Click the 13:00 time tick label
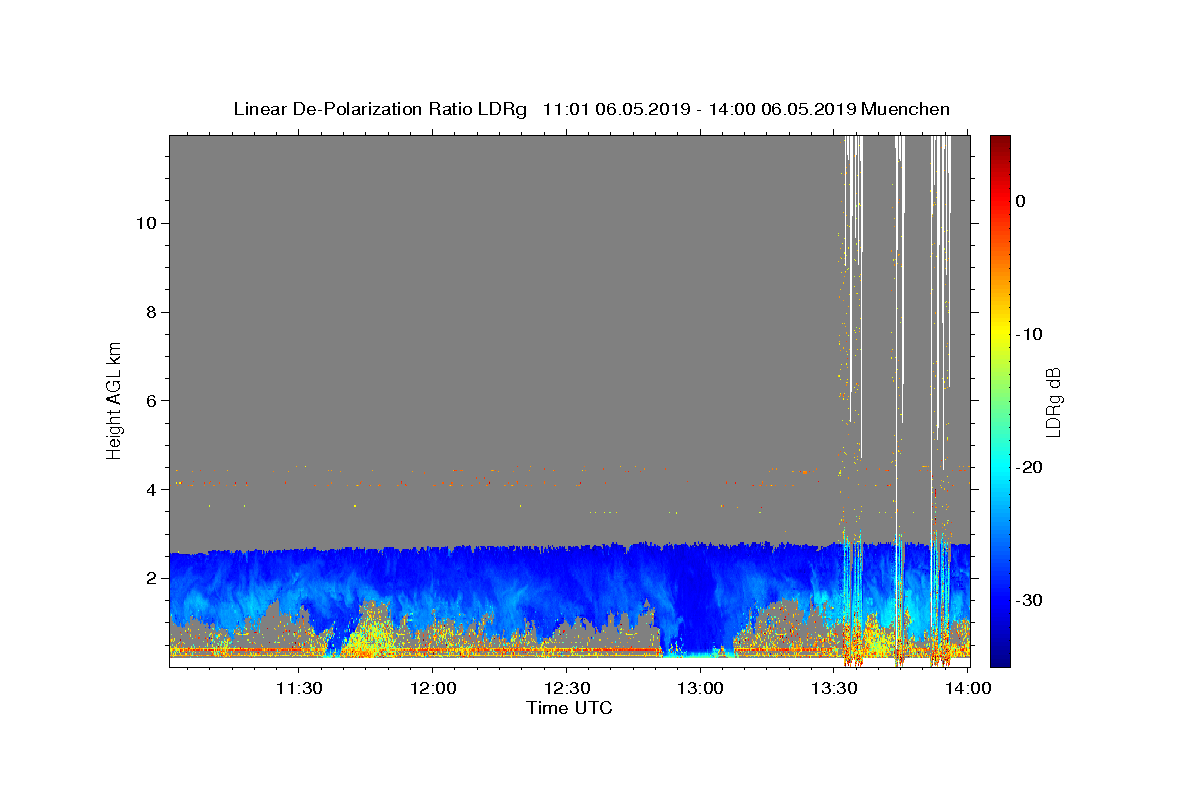 (700, 688)
